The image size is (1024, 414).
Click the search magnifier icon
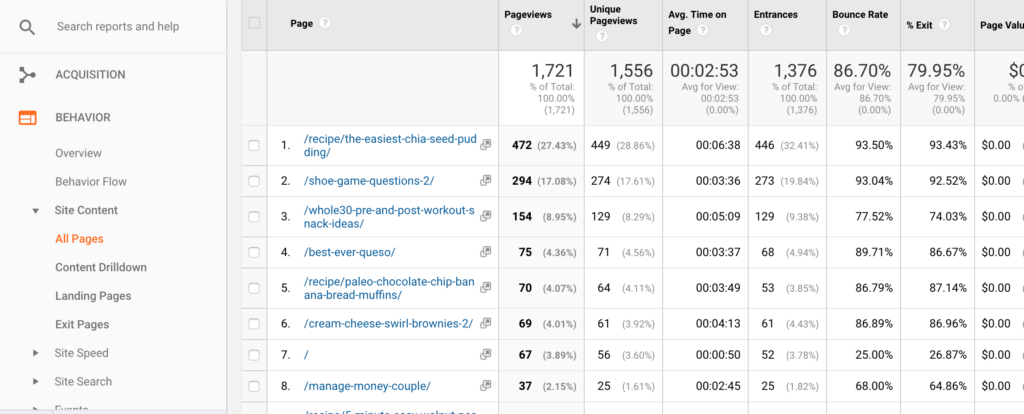[x=26, y=27]
